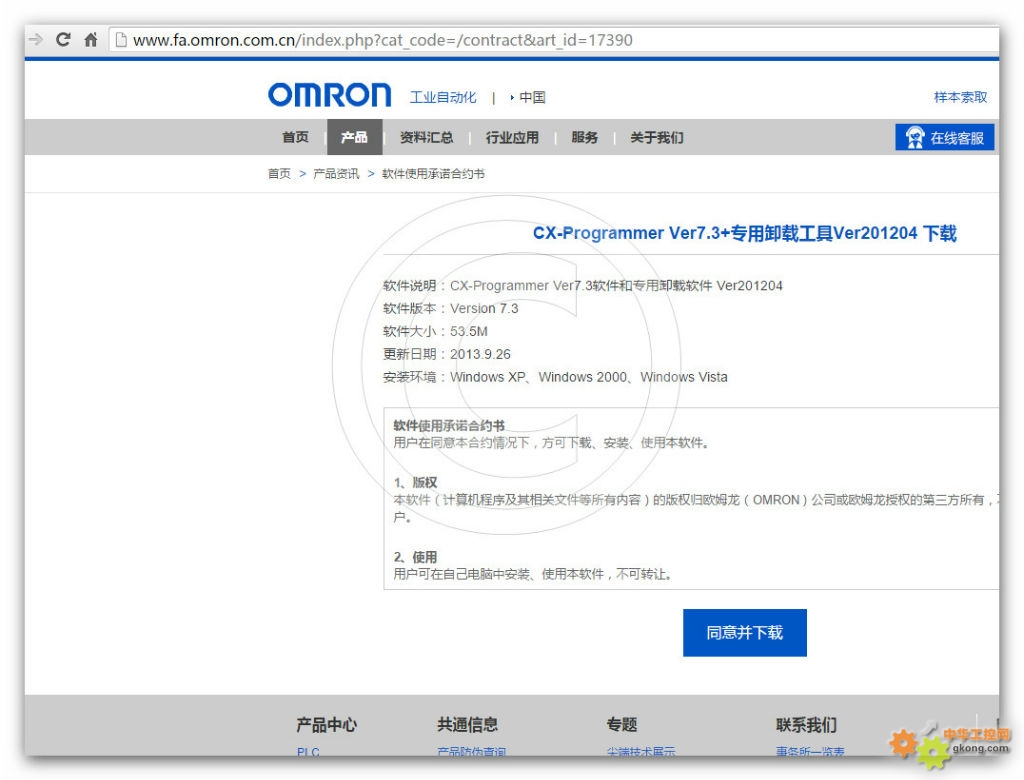The width and height of the screenshot is (1024, 780).
Task: Click the CX-Programmer Ver7.3 download page title
Action: [744, 233]
